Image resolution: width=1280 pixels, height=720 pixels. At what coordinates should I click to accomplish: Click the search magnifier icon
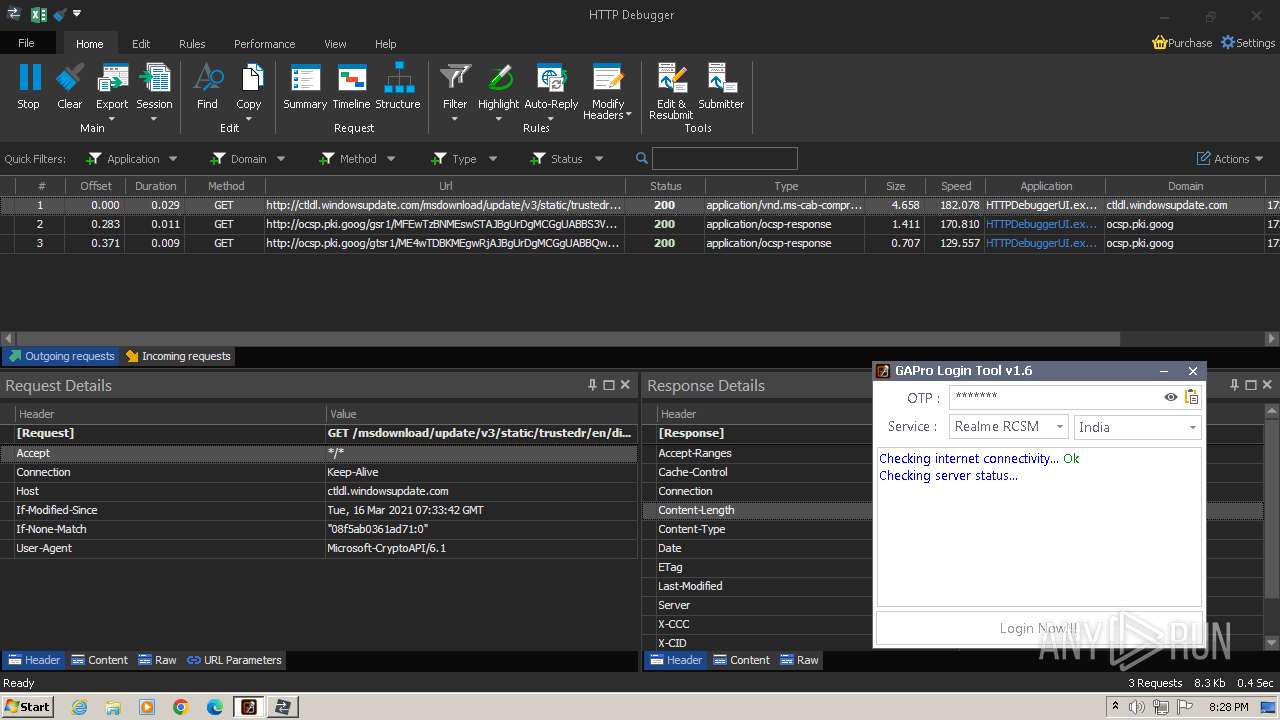coord(642,159)
